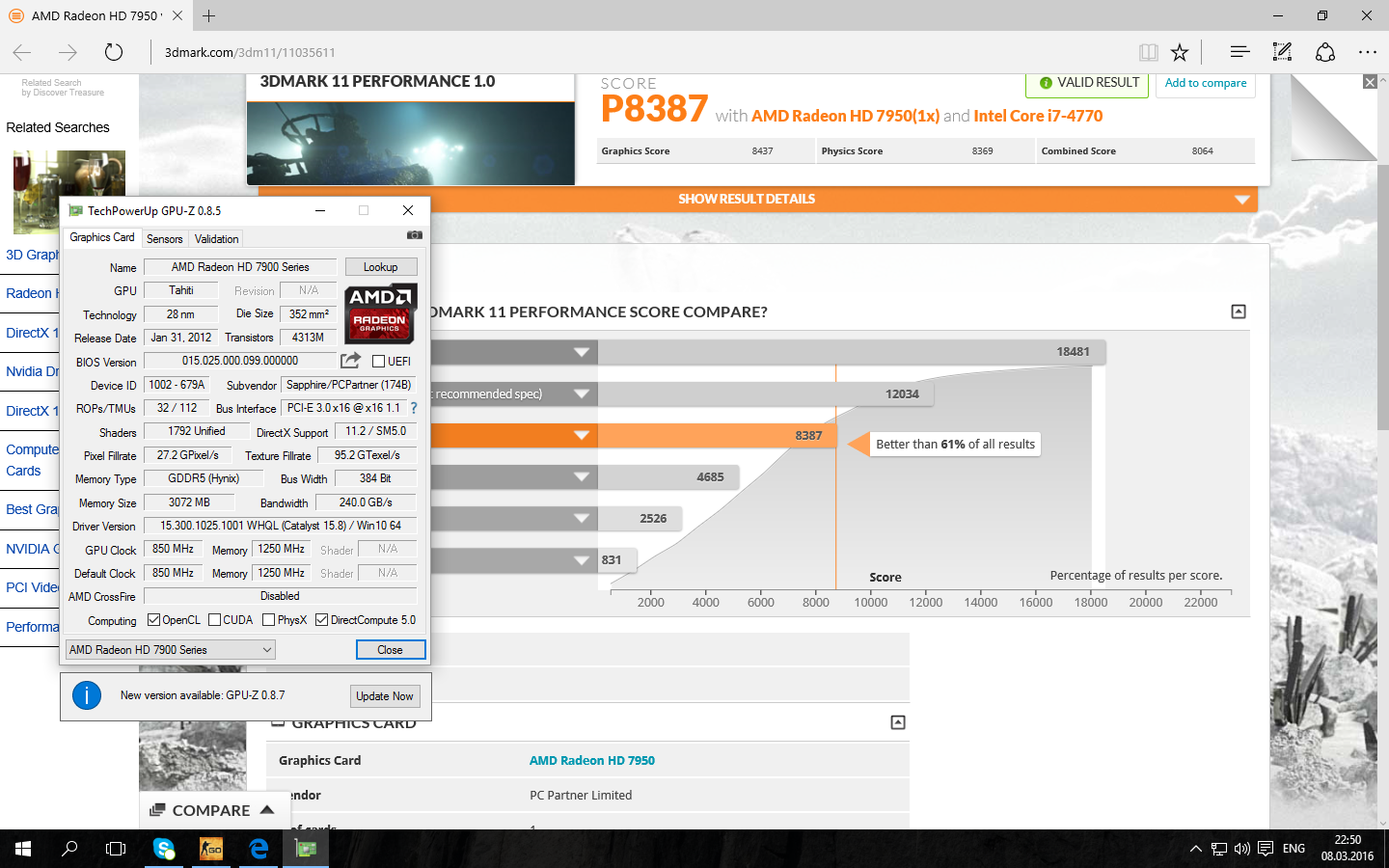The width and height of the screenshot is (1389, 868).
Task: Open Skype from the taskbar
Action: 164,849
